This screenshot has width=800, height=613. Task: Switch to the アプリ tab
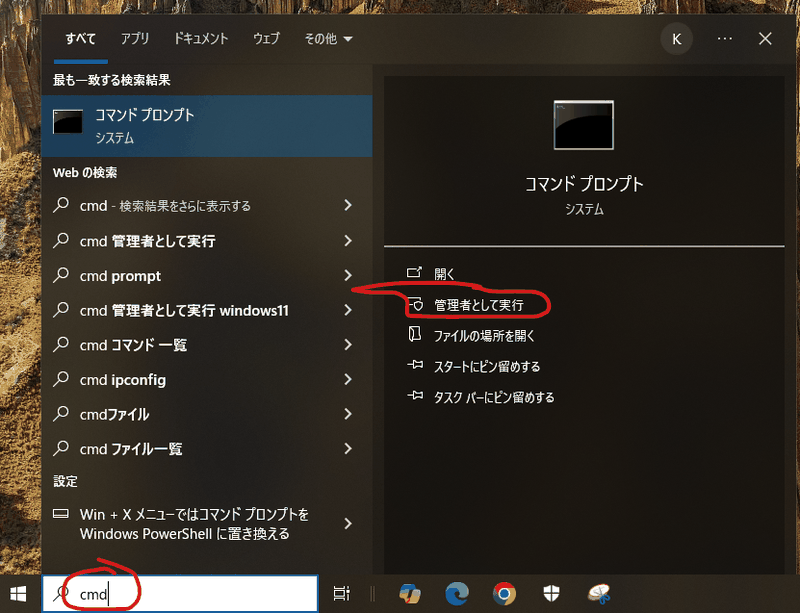(x=135, y=39)
